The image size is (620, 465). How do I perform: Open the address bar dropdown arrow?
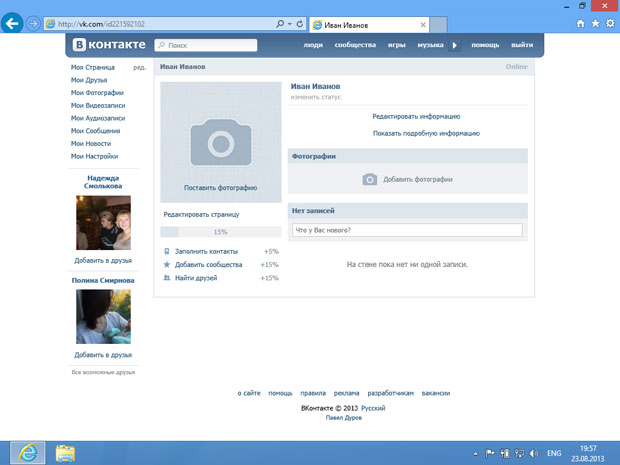coord(289,24)
